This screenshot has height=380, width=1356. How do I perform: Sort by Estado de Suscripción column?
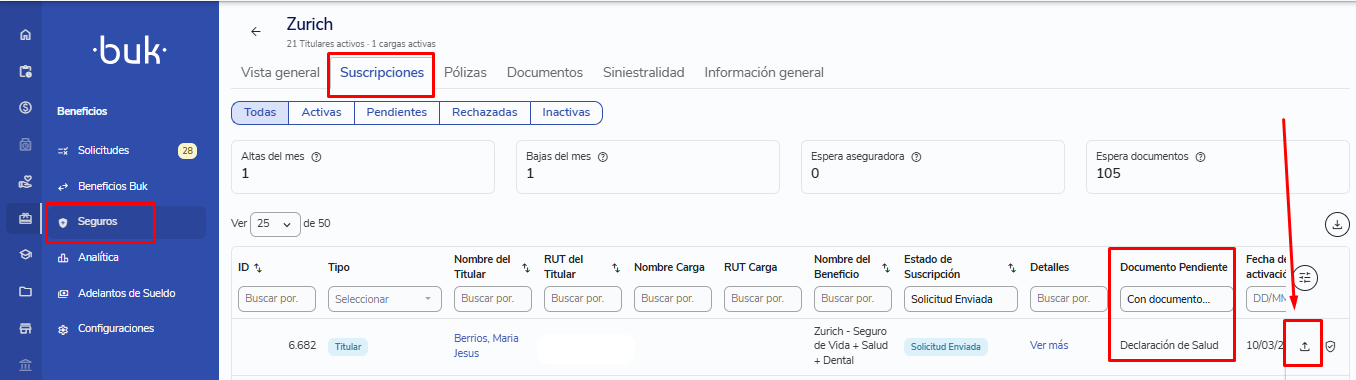click(1012, 267)
